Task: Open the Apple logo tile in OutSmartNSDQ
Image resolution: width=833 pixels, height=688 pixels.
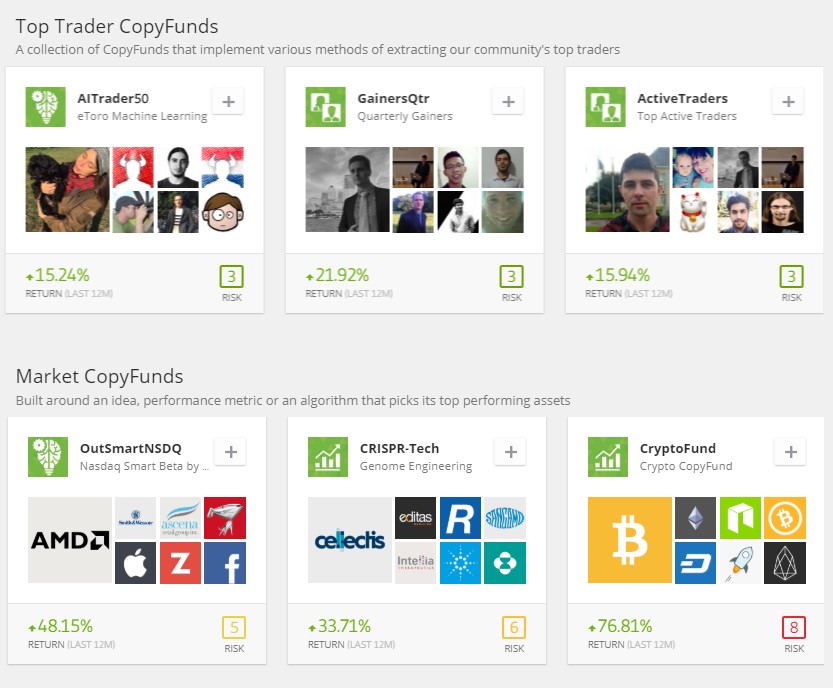Action: pyautogui.click(x=135, y=563)
